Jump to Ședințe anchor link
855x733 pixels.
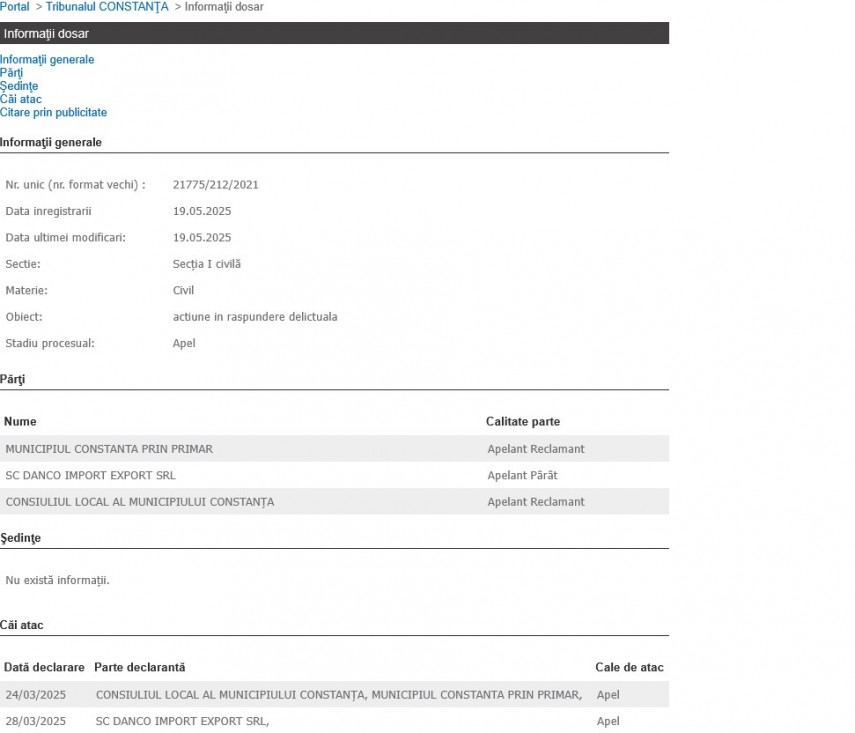(x=19, y=86)
